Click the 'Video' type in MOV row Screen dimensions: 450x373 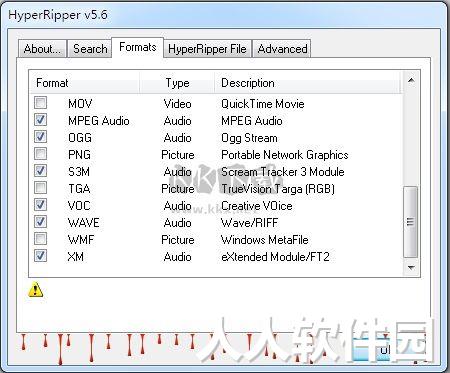[177, 104]
